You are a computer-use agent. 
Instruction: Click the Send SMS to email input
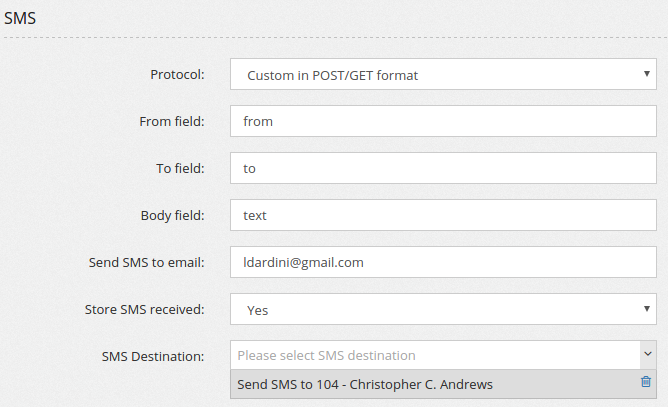442,262
